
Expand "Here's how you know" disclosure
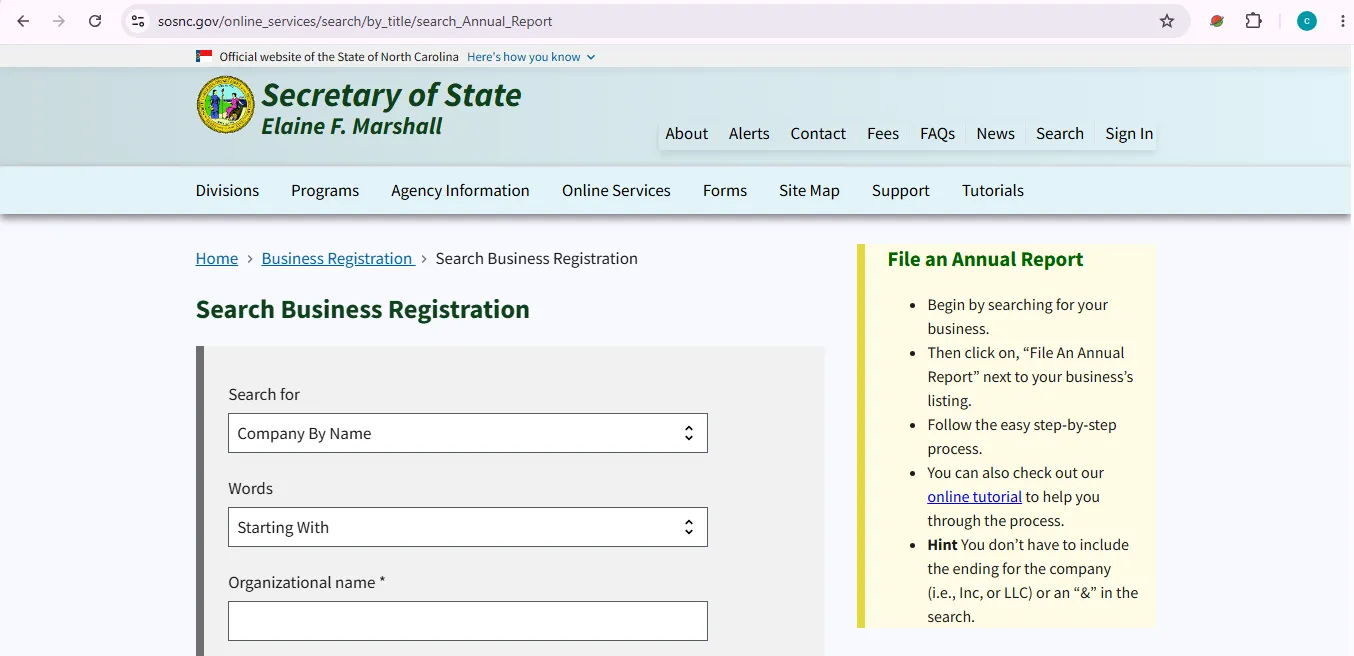[531, 57]
